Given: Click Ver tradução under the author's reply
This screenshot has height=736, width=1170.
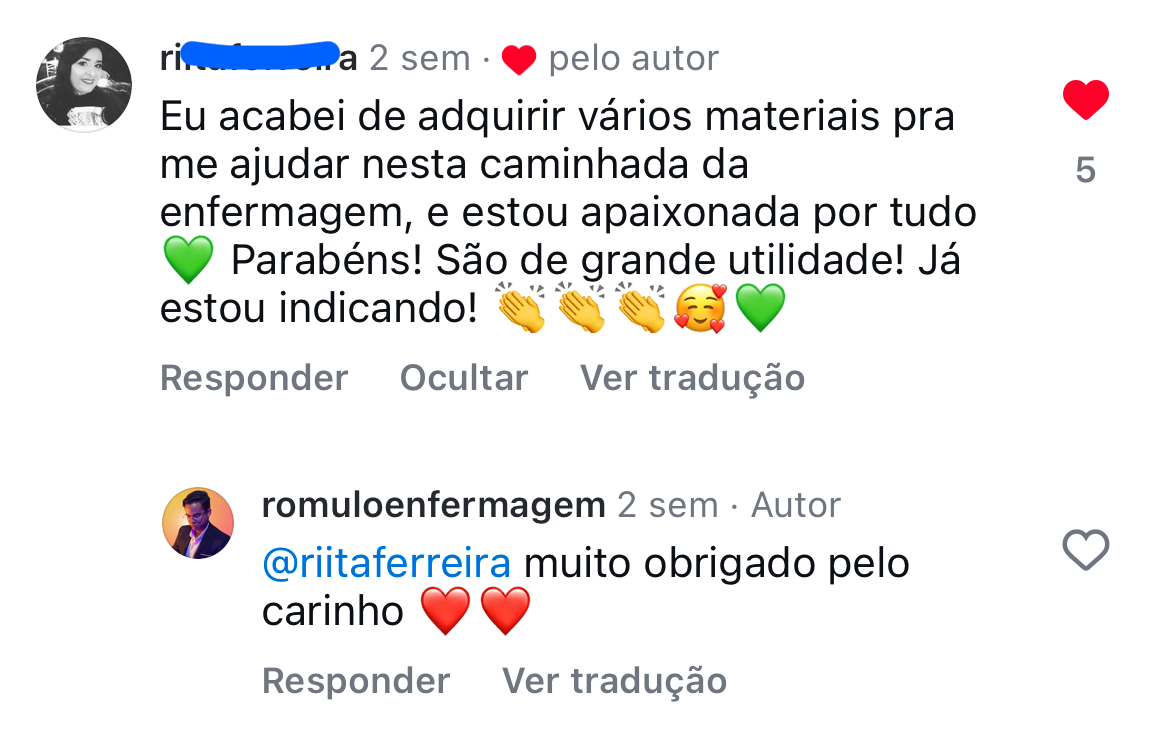Looking at the screenshot, I should (614, 681).
